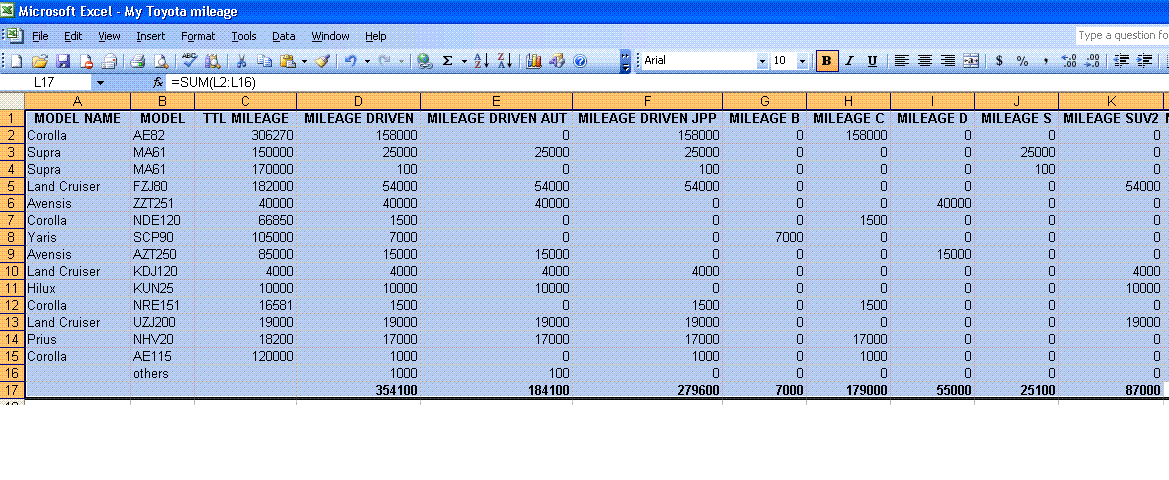1169x480 pixels.
Task: Toggle Bold formatting off
Action: [x=826, y=61]
